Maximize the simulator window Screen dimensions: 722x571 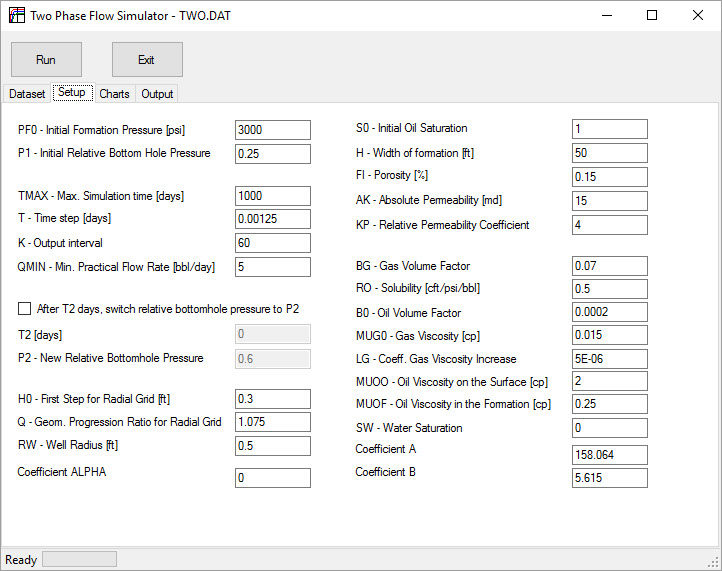tap(651, 15)
